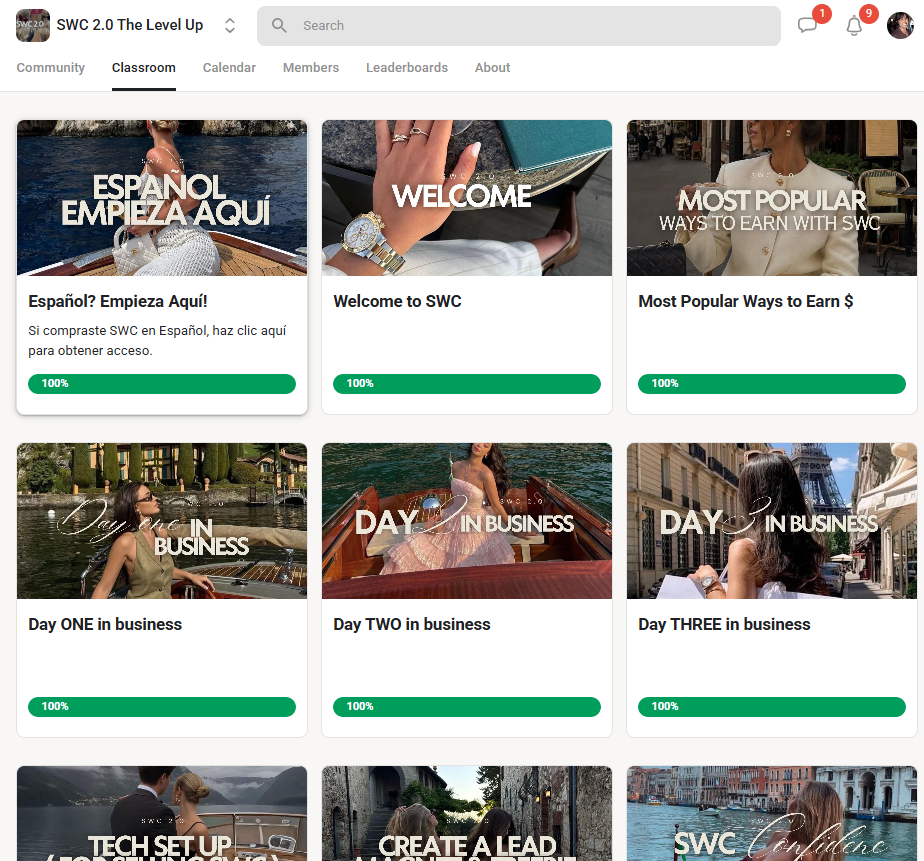Open the Day ONE in business thumbnail
Image resolution: width=924 pixels, height=861 pixels.
click(162, 521)
